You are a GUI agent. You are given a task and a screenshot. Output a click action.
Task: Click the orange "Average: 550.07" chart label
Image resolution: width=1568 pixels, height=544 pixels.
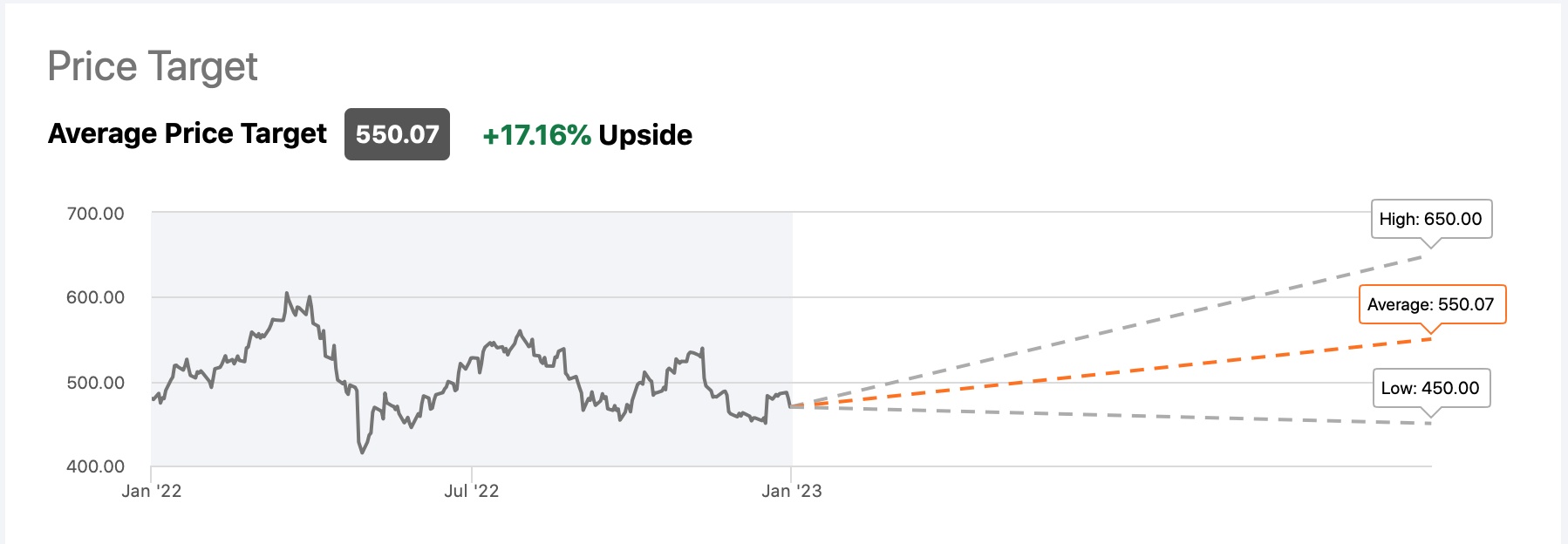click(x=1430, y=304)
